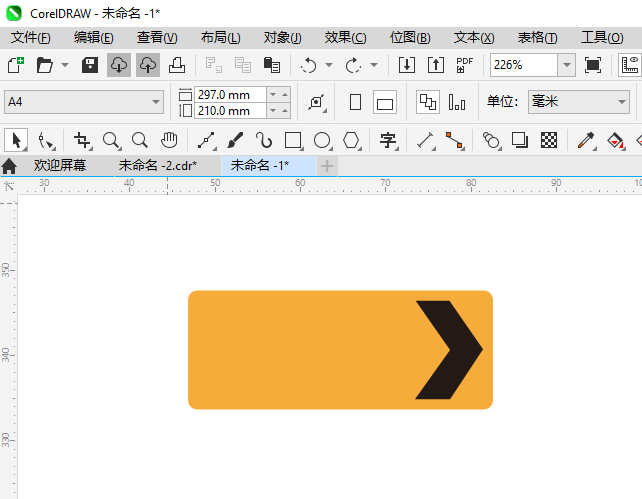Open the 对象(J) menu
642x499 pixels.
[283, 38]
